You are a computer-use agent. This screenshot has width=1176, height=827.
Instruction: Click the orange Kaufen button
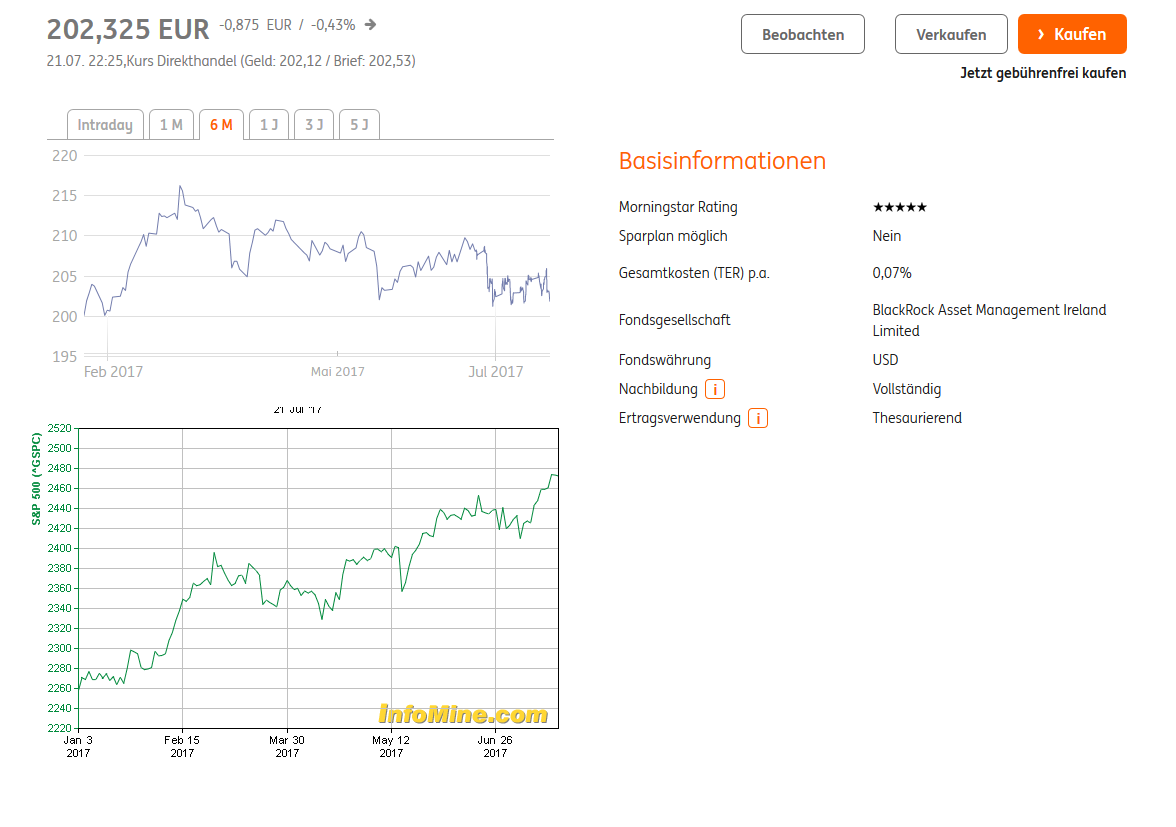pos(1072,34)
